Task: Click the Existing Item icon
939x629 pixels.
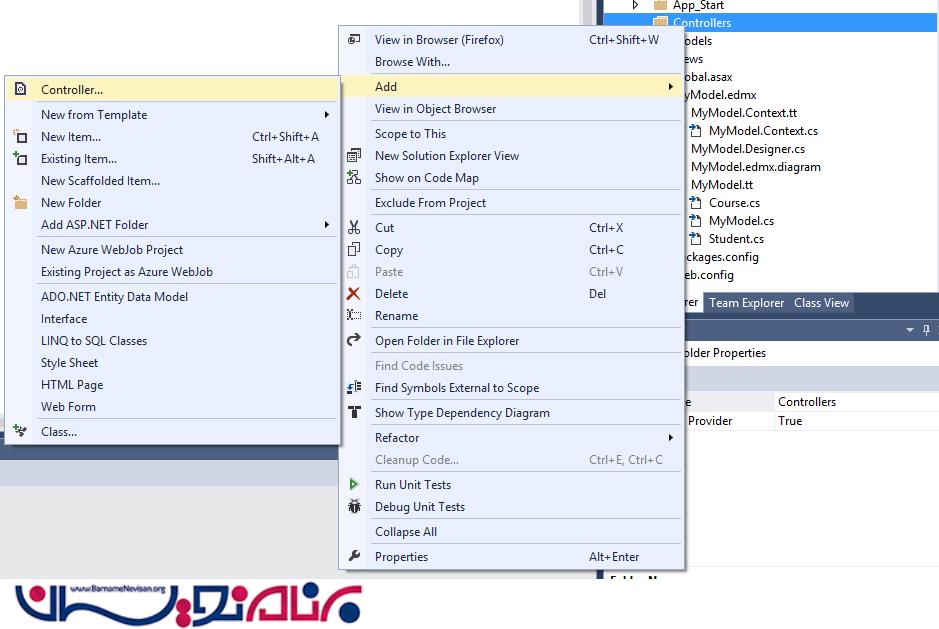Action: (x=20, y=159)
